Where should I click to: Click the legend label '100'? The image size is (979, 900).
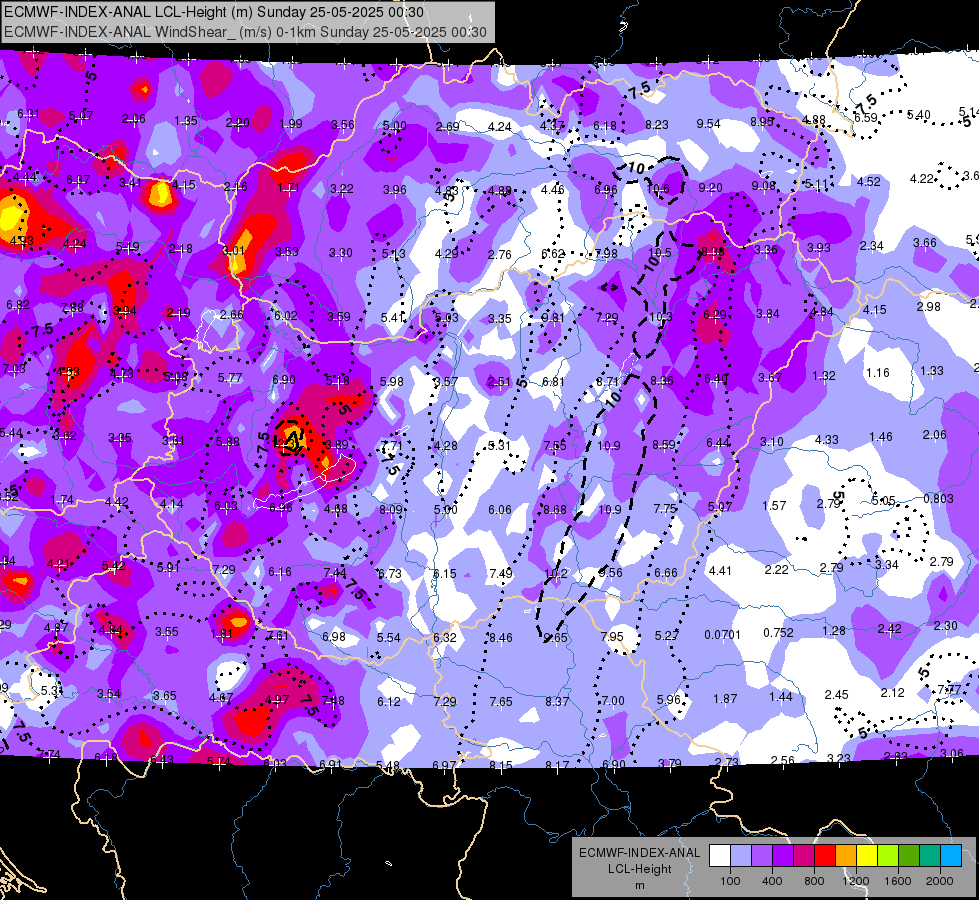point(730,881)
